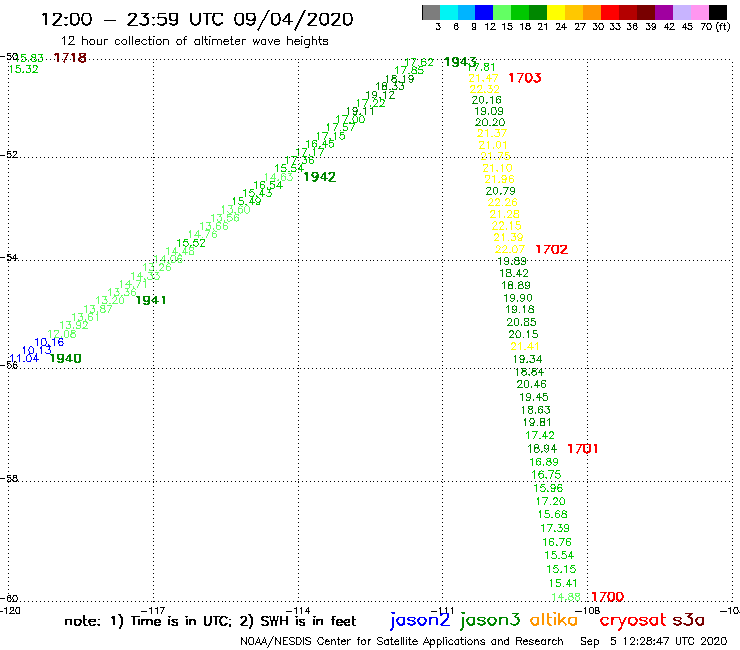Image resolution: width=740 pixels, height=650 pixels.
Task: Click the dark red 1718 time marker
Action: (x=70, y=58)
